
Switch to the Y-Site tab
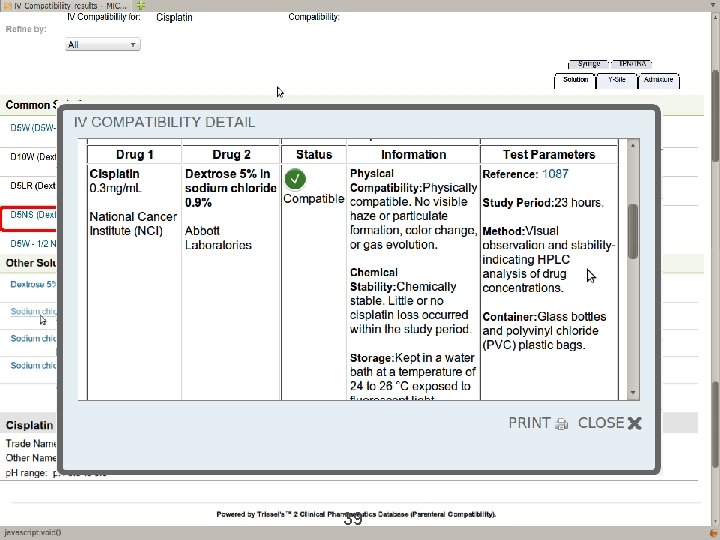(616, 80)
